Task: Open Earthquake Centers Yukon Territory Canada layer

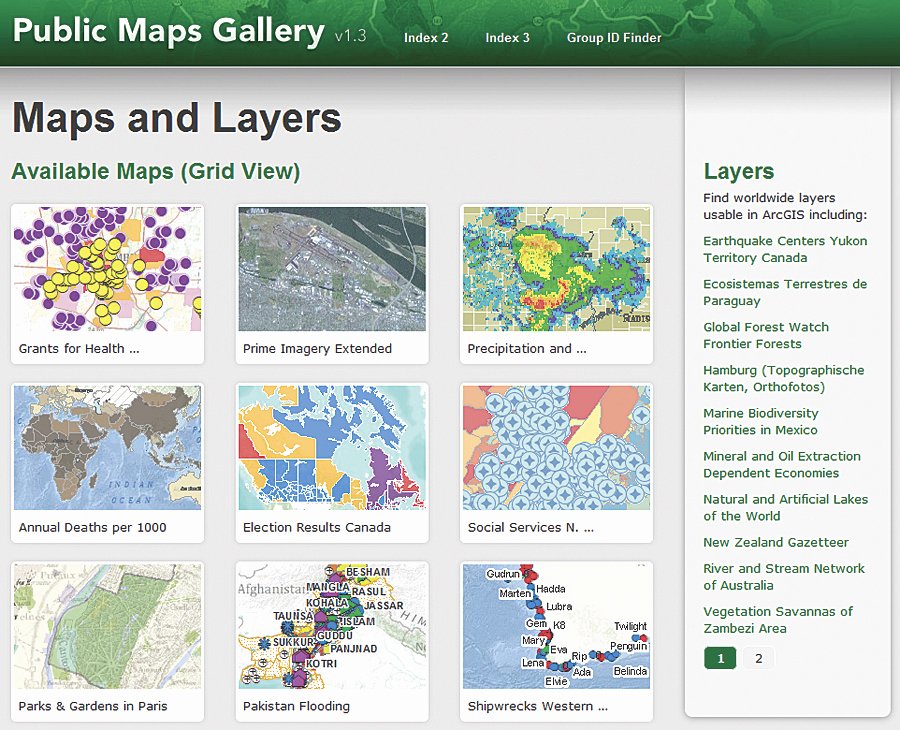Action: pos(785,249)
